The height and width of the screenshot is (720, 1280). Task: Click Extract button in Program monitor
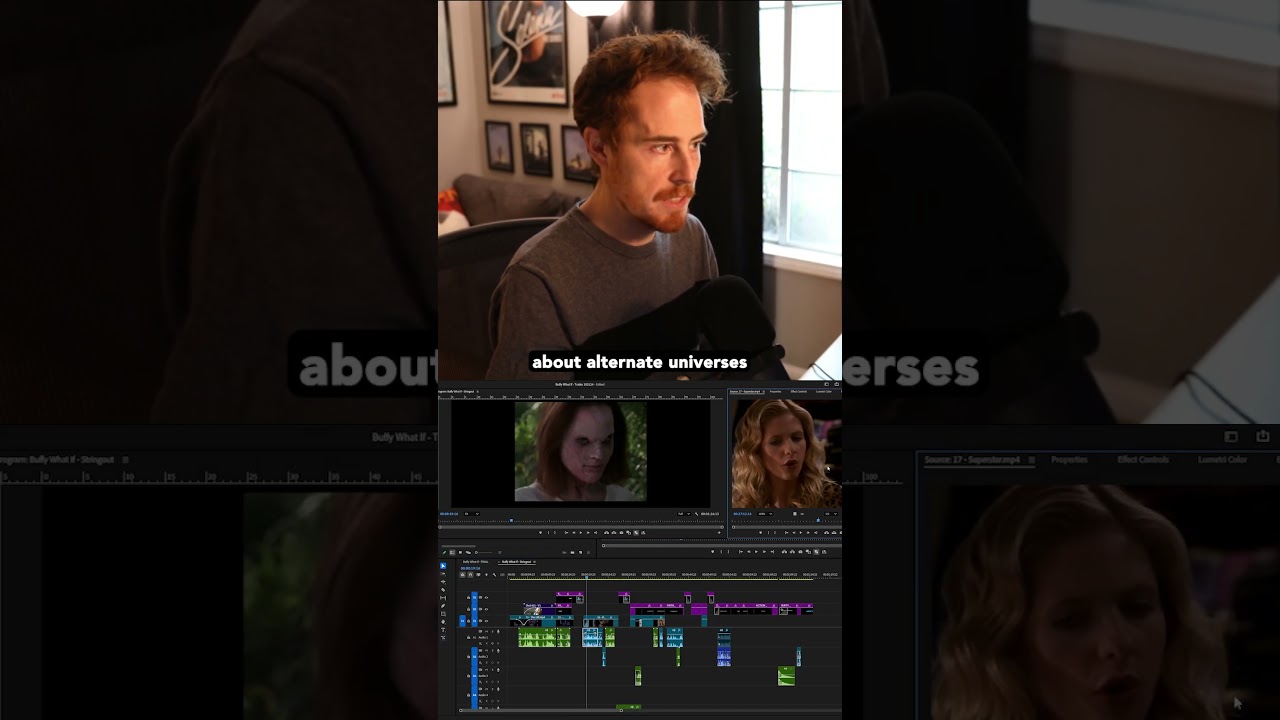[x=613, y=533]
